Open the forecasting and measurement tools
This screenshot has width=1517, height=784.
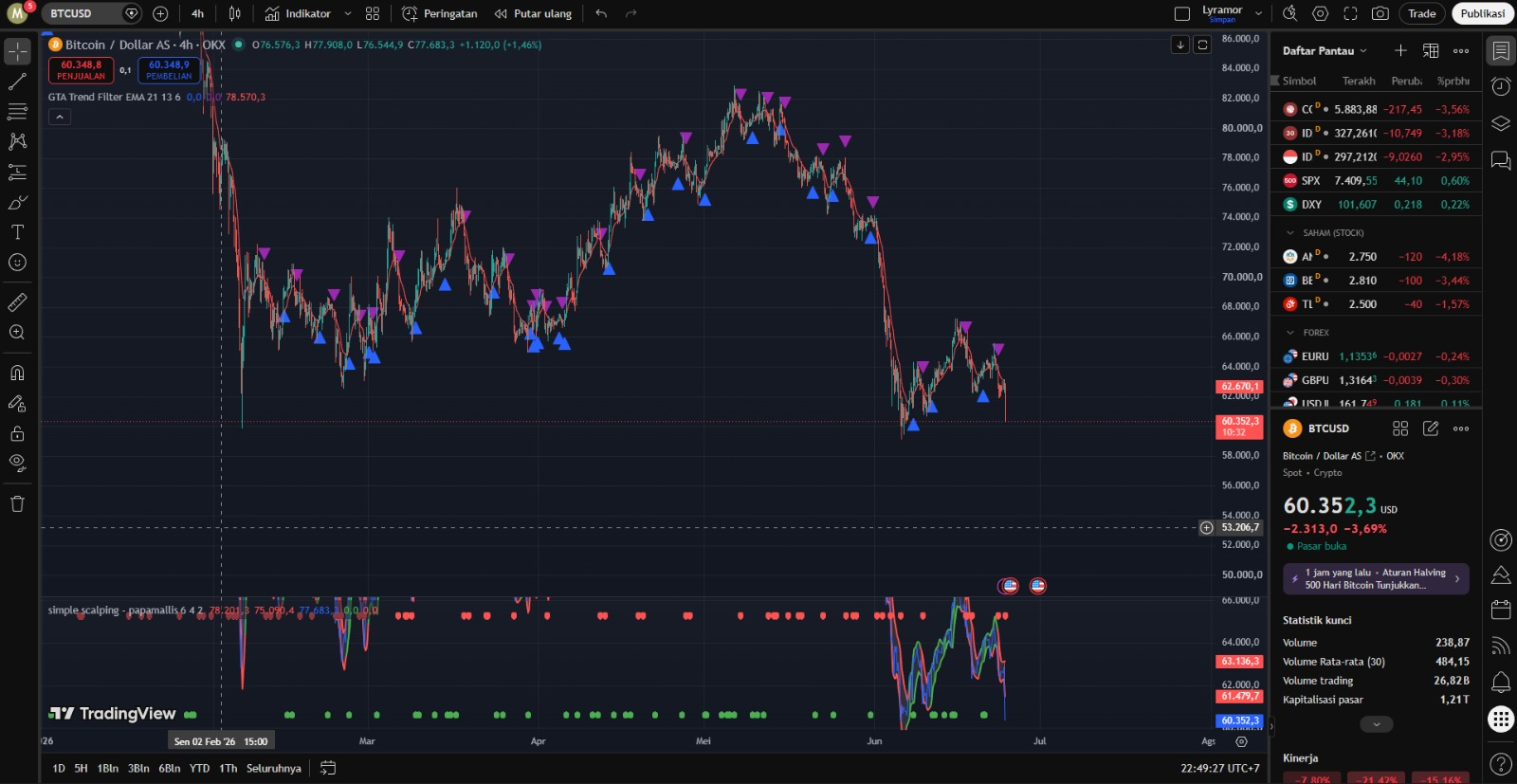pos(17,173)
